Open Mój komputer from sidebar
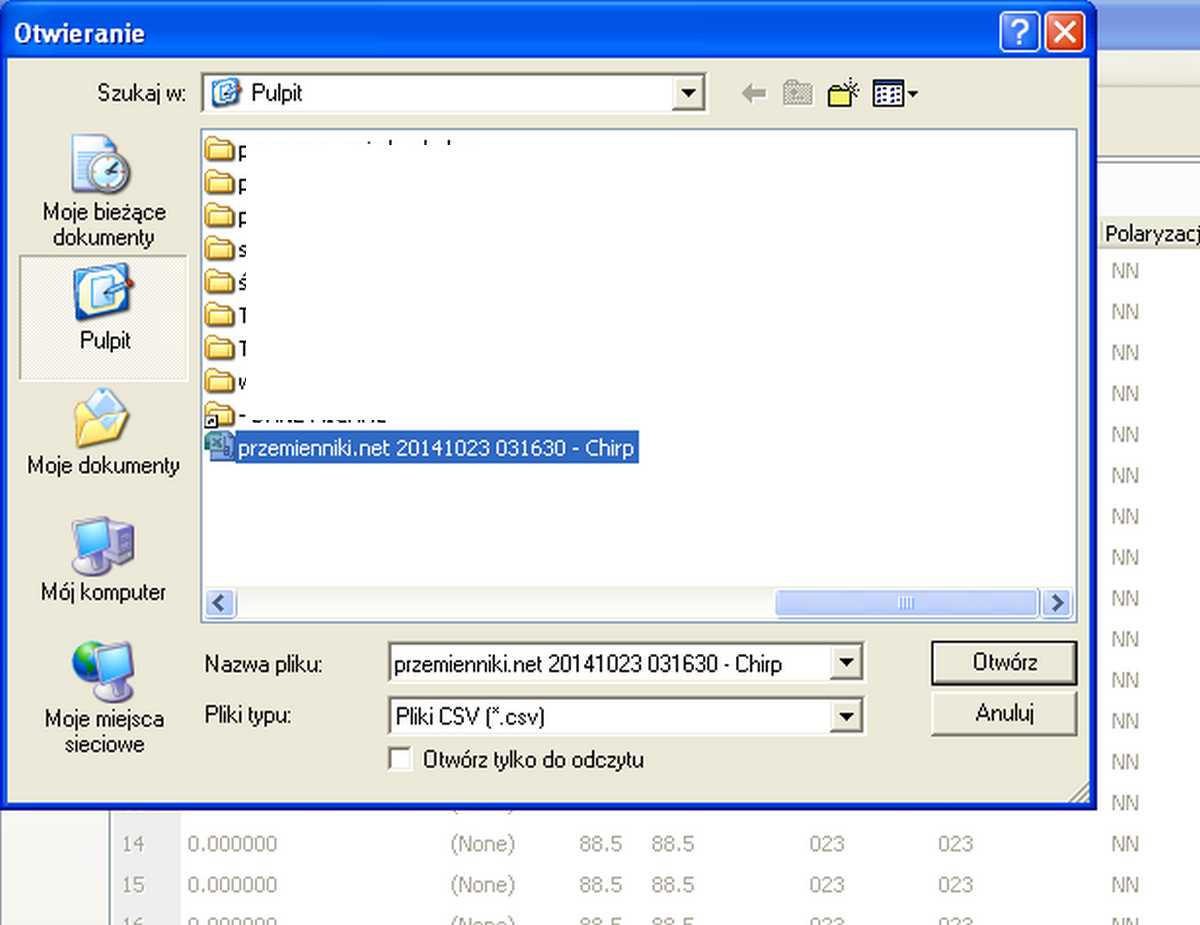 pyautogui.click(x=104, y=560)
